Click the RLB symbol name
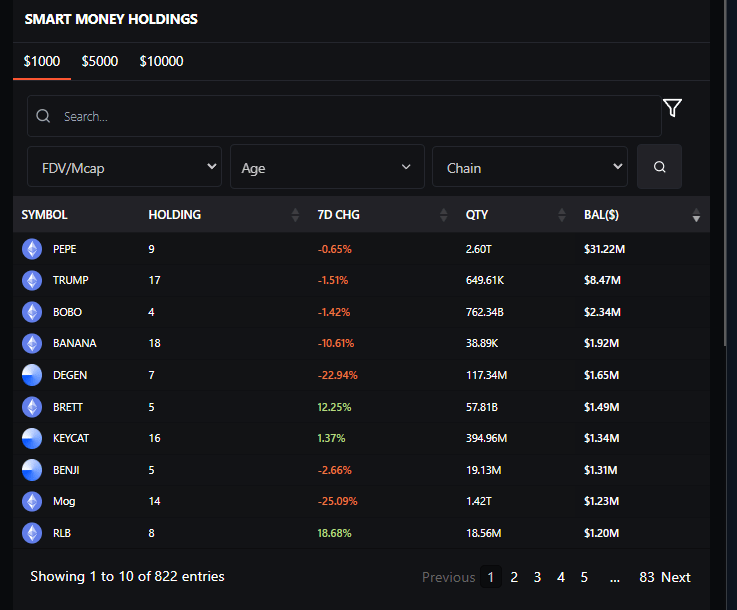 [62, 533]
